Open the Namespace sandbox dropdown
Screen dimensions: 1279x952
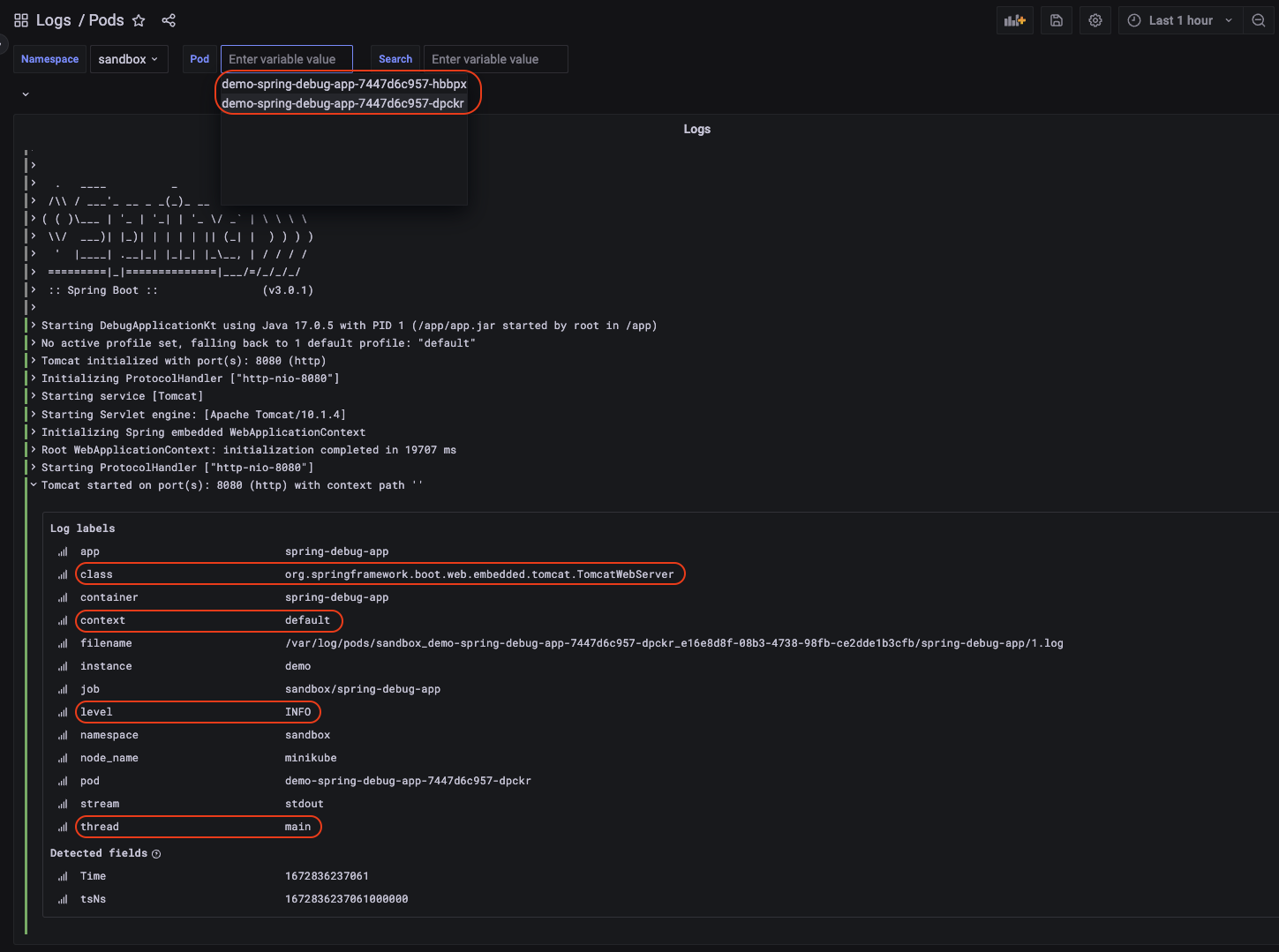pos(129,59)
